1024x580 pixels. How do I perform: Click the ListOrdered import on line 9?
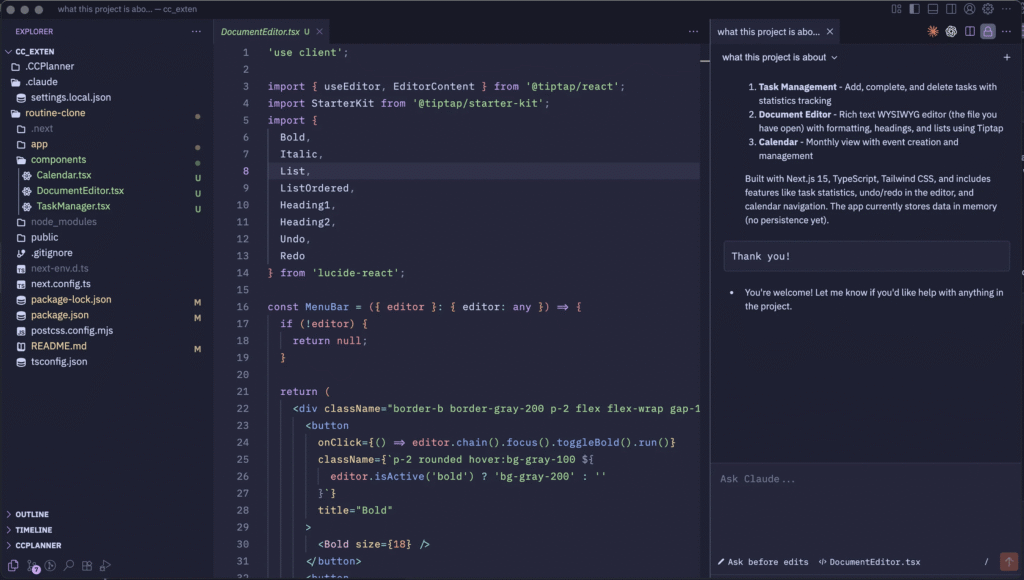coord(314,188)
